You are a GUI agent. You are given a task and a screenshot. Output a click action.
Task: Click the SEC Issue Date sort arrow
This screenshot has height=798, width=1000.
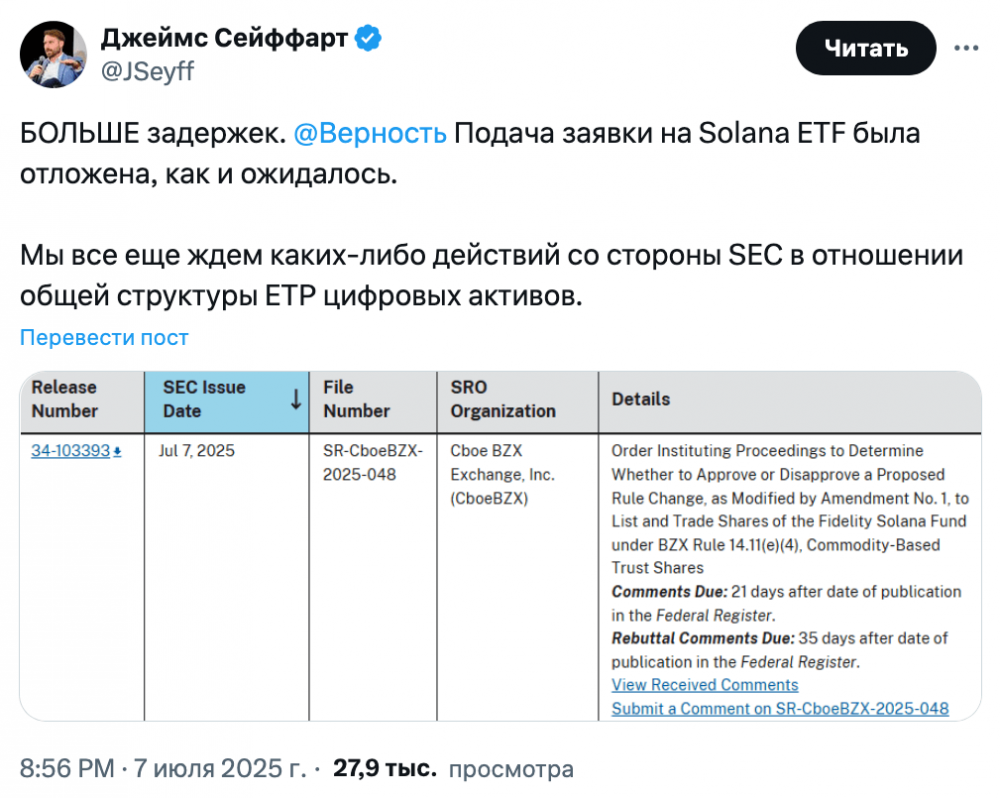tap(296, 399)
